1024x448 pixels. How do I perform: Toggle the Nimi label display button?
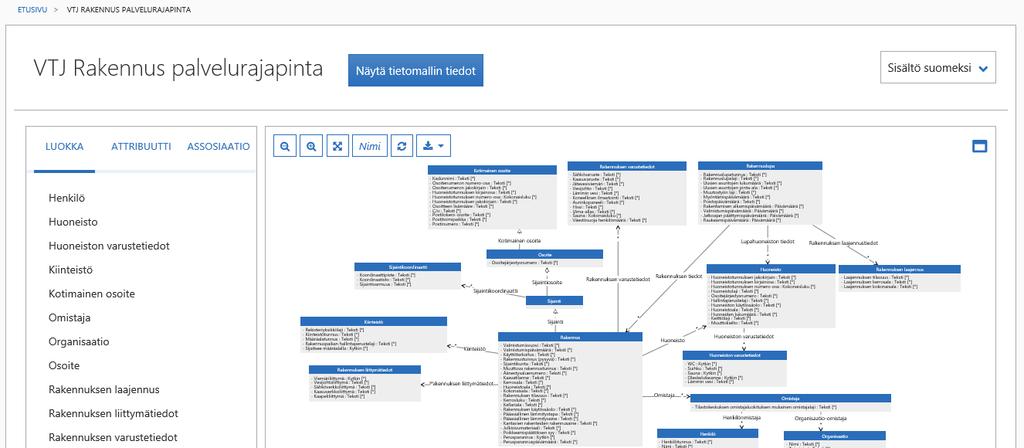370,146
